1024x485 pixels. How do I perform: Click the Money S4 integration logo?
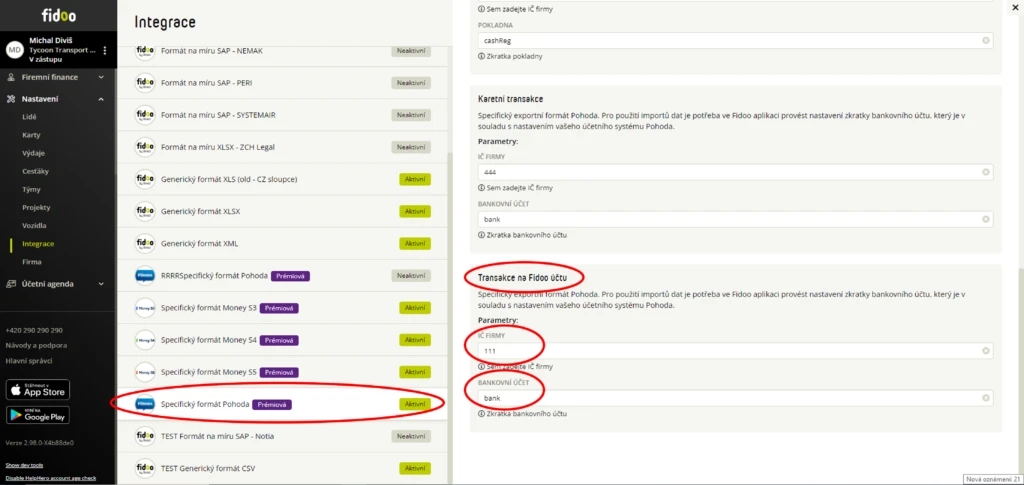[x=145, y=340]
